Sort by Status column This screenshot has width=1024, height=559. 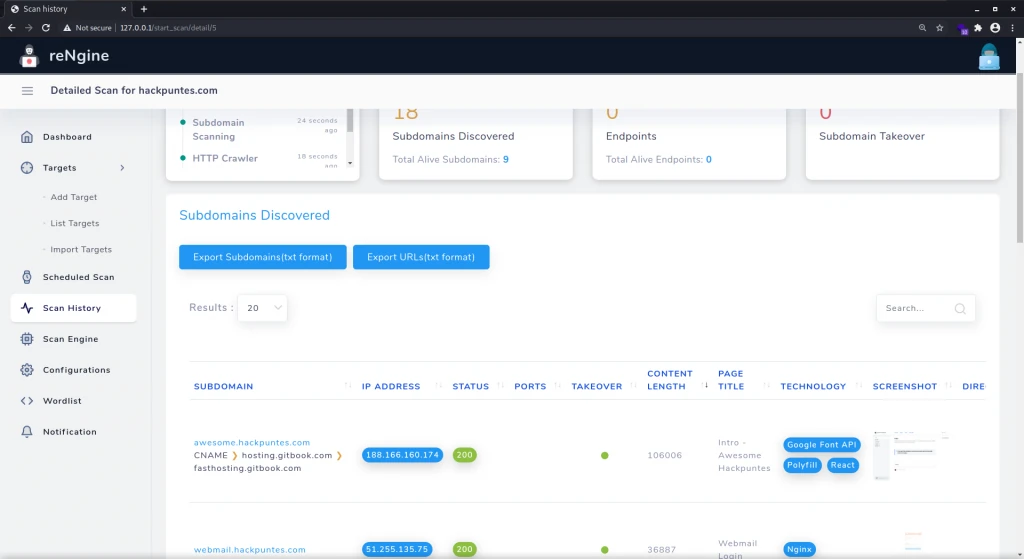coord(470,387)
